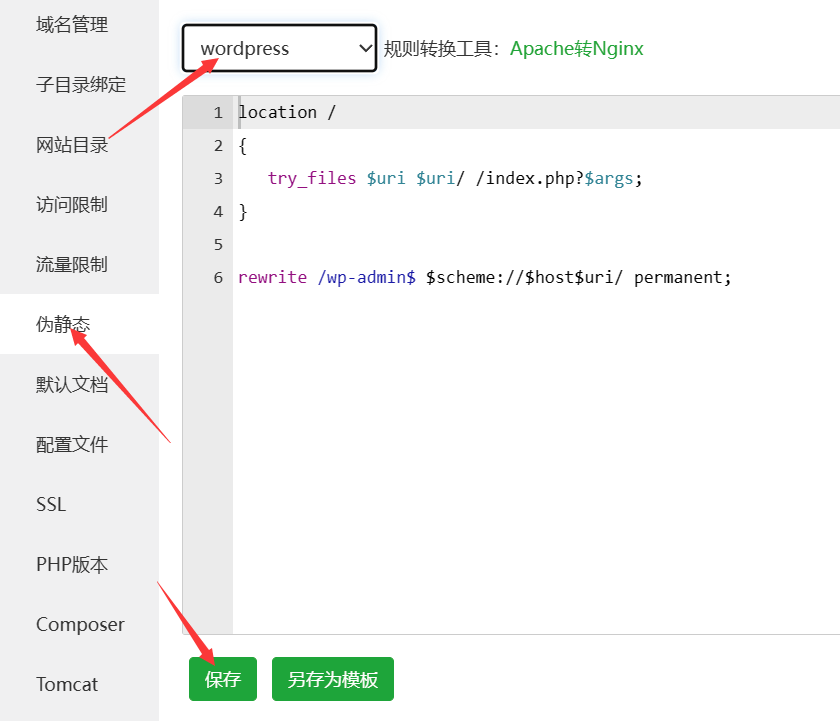Switch to the 配置文件 tab
Screen dimensions: 840x721
72,445
